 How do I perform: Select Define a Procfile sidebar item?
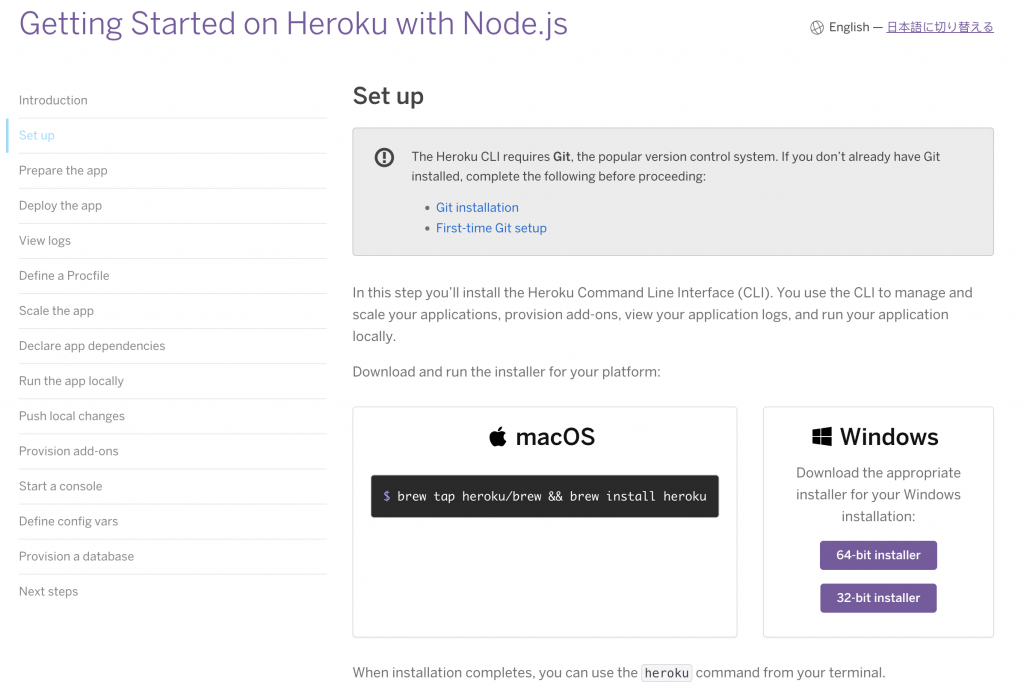coord(64,276)
